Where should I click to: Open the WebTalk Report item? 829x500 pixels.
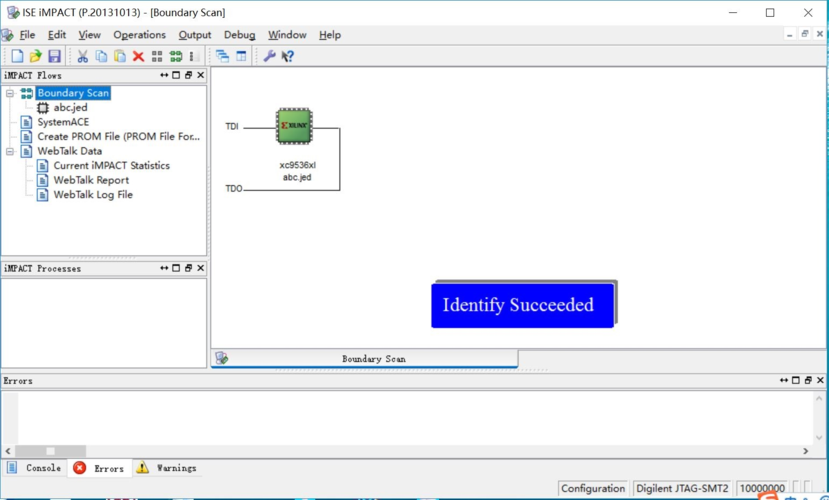tap(91, 180)
